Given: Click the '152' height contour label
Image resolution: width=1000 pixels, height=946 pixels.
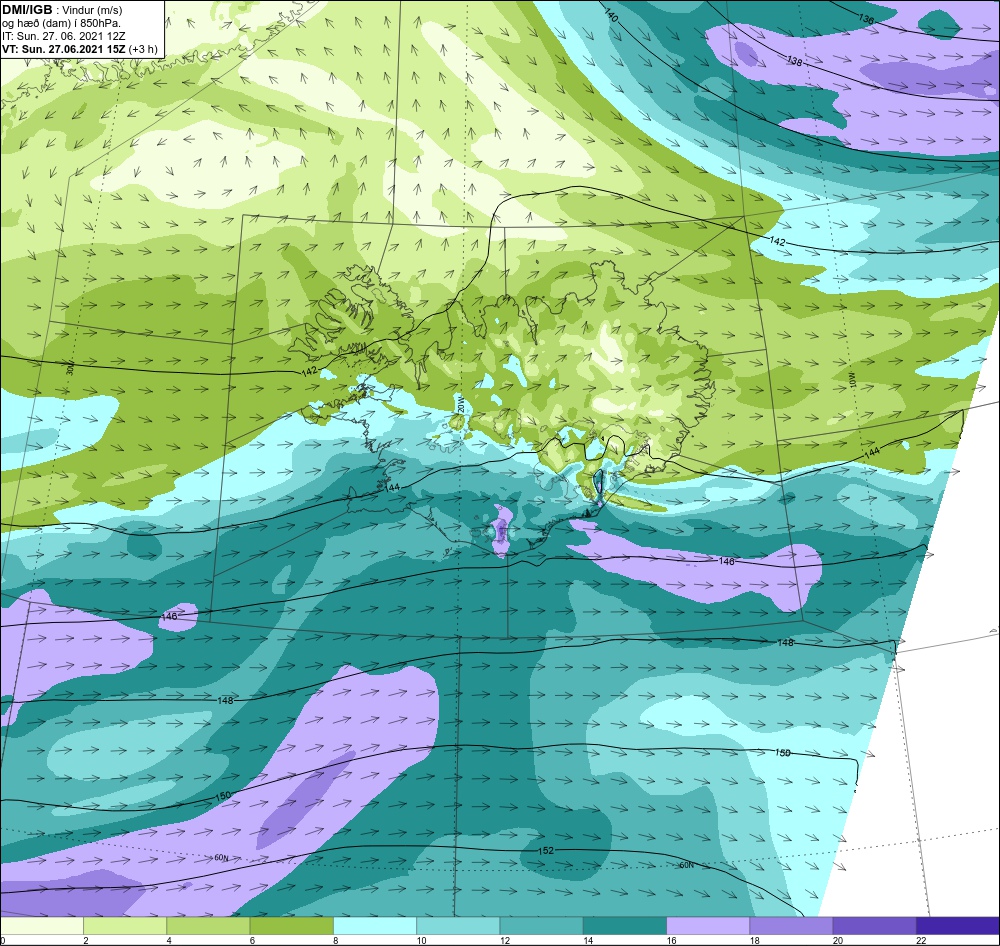Looking at the screenshot, I should coord(546,850).
